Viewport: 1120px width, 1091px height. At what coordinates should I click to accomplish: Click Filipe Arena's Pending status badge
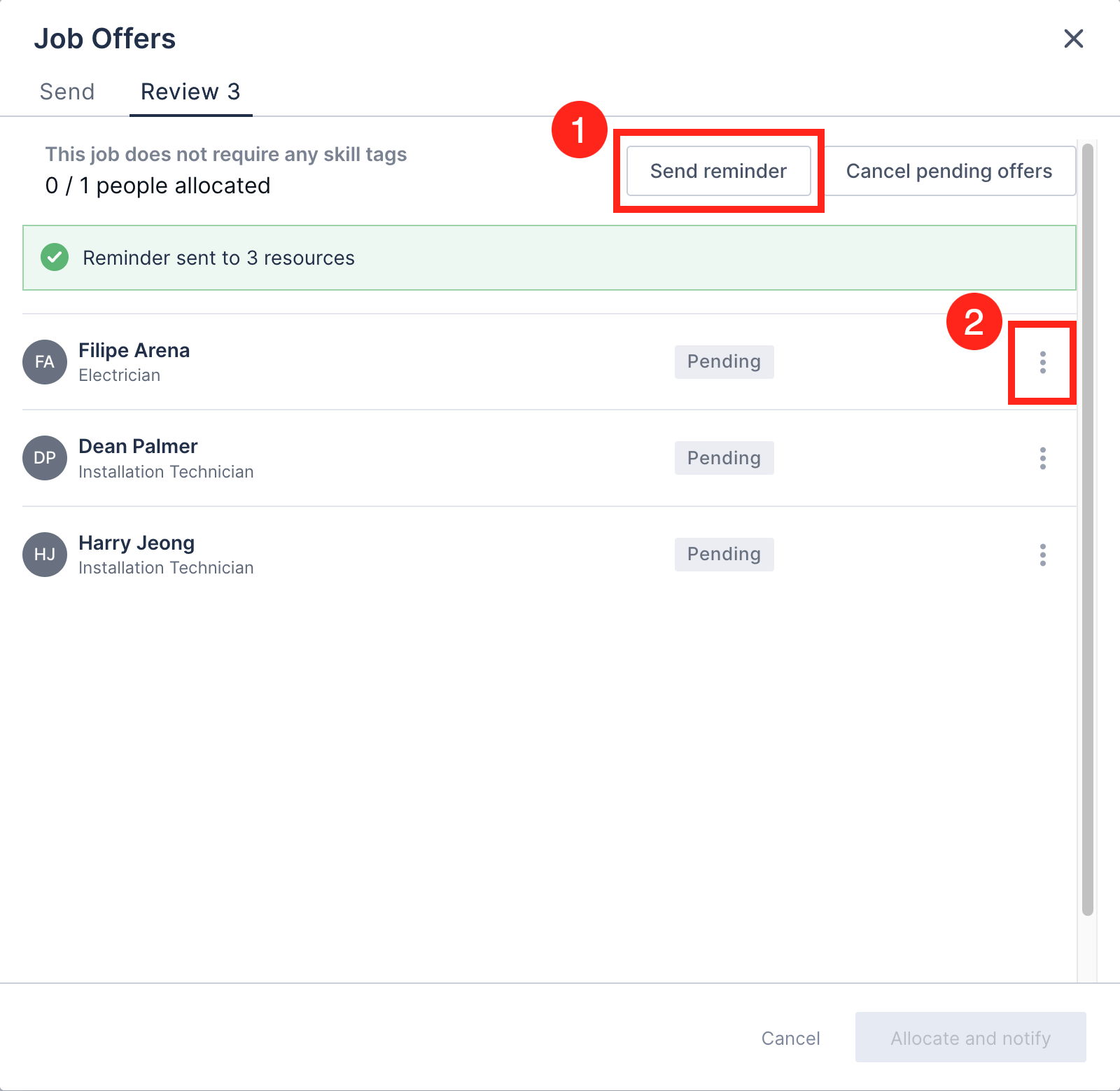(x=724, y=362)
